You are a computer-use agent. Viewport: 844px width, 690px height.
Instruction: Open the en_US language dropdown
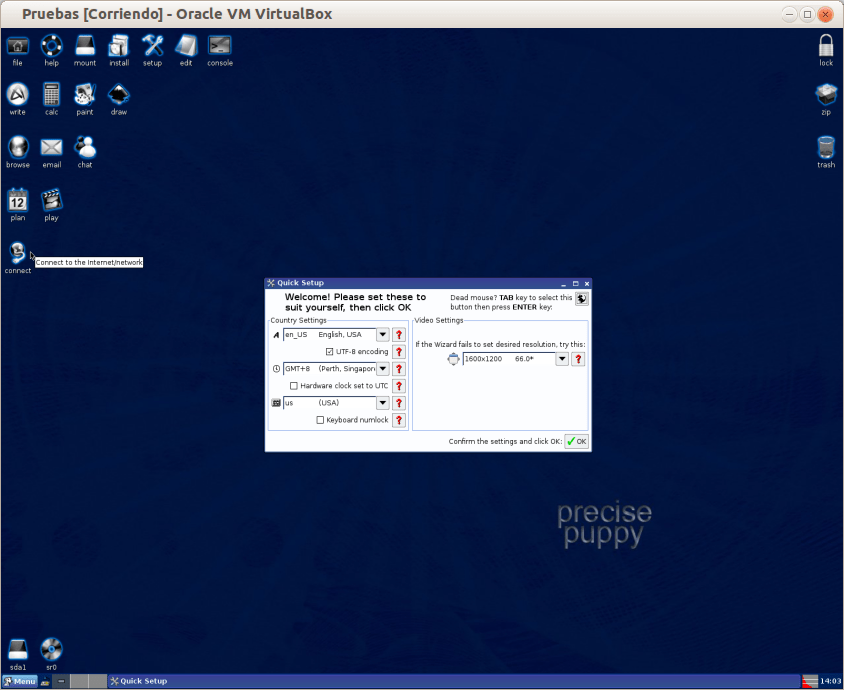tap(382, 334)
